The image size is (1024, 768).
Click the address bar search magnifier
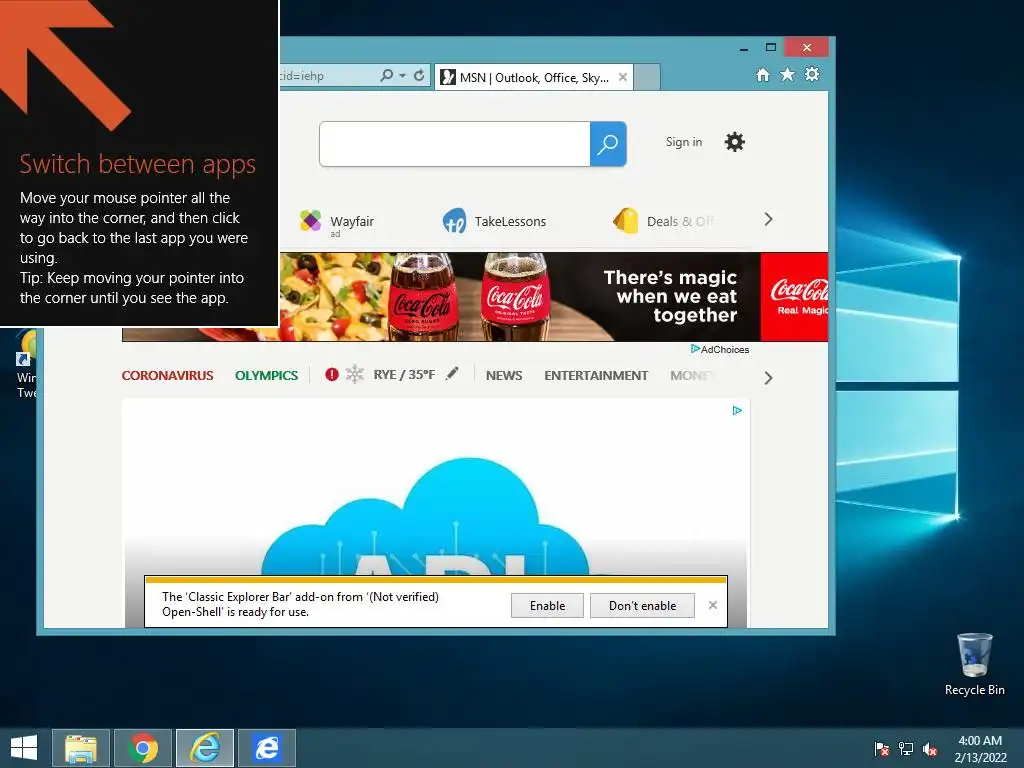[x=387, y=76]
